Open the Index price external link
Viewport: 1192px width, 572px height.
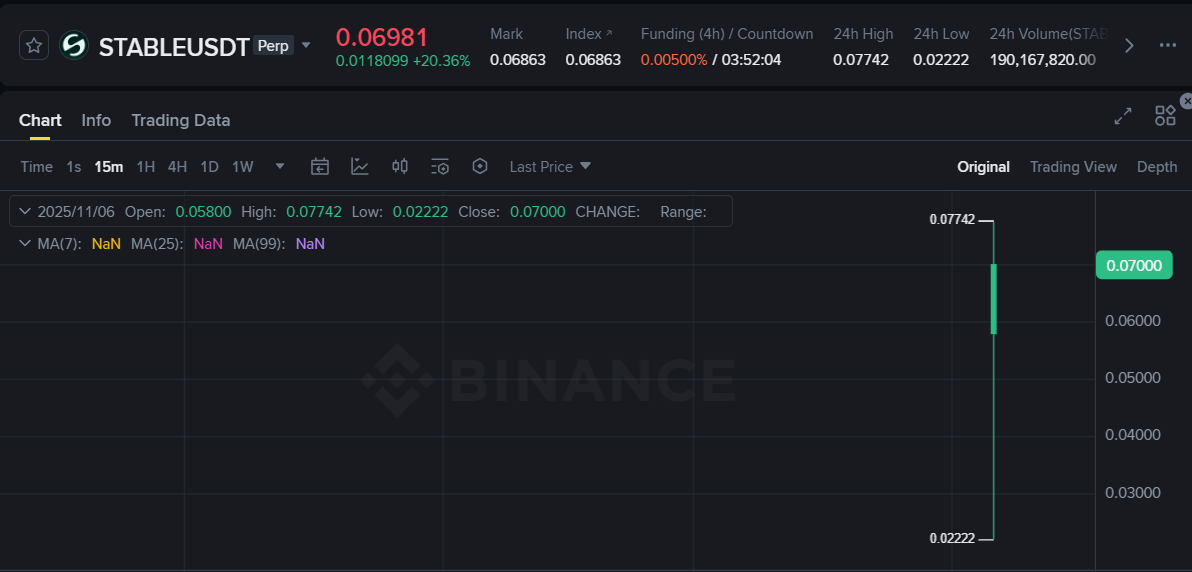609,33
